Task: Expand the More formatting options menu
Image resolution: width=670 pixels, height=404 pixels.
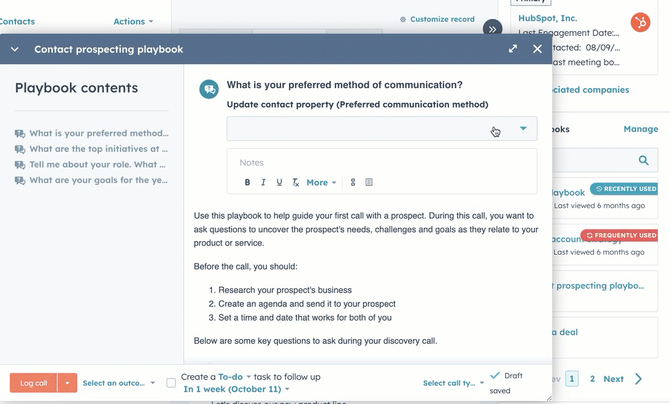Action: (320, 183)
